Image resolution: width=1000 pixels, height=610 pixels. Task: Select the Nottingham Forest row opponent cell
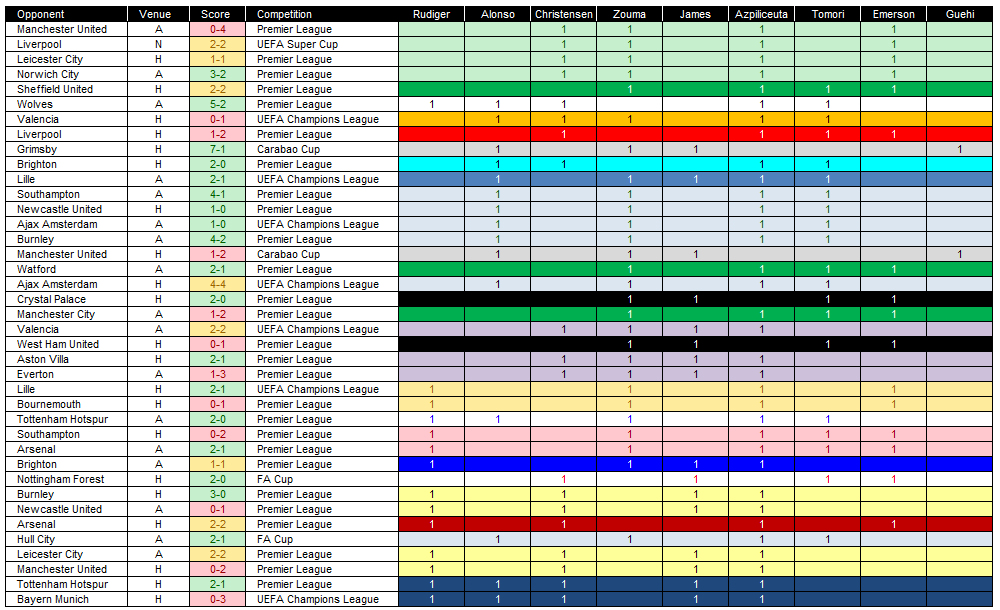66,479
